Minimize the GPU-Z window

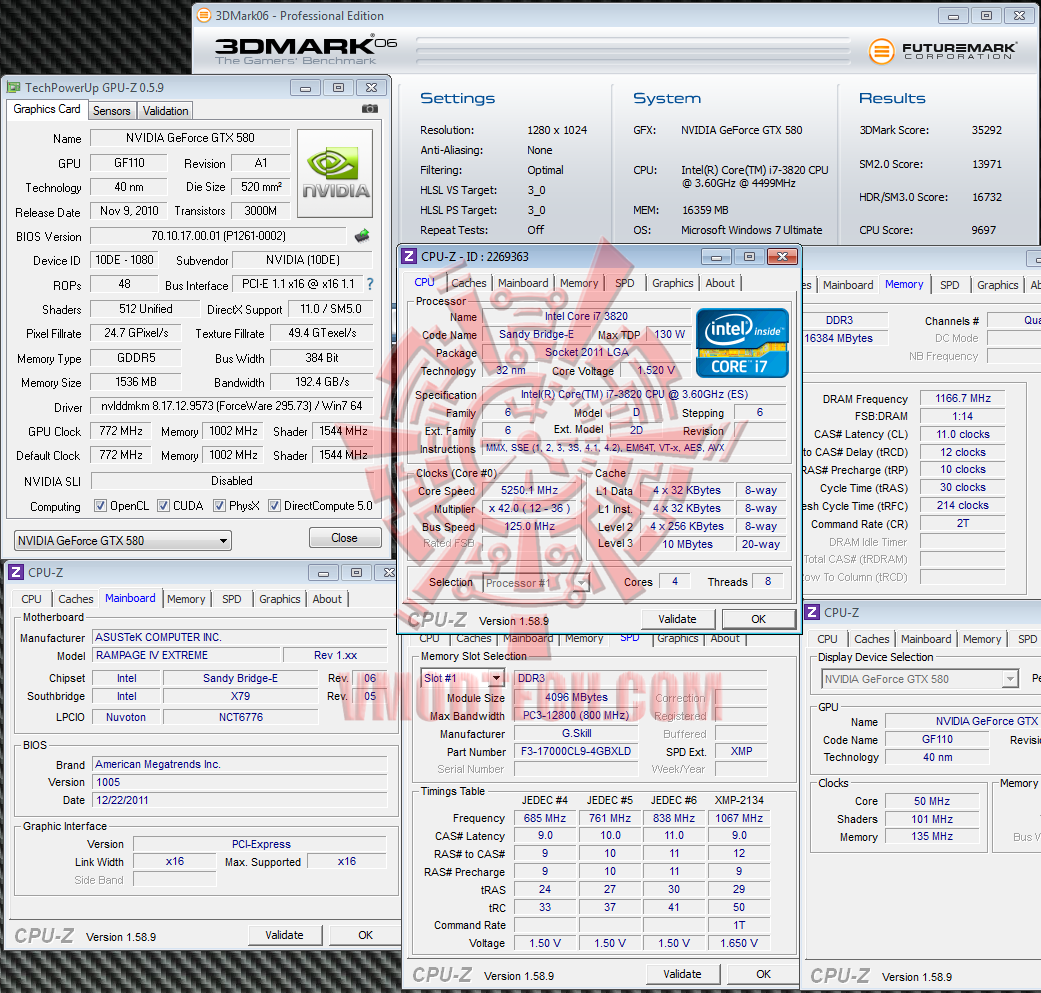click(x=305, y=88)
